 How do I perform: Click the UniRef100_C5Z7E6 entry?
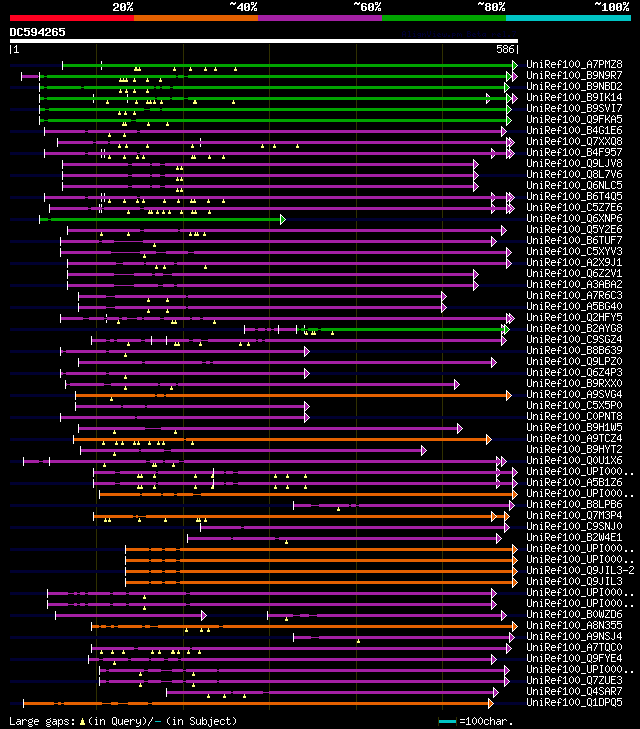(x=574, y=207)
